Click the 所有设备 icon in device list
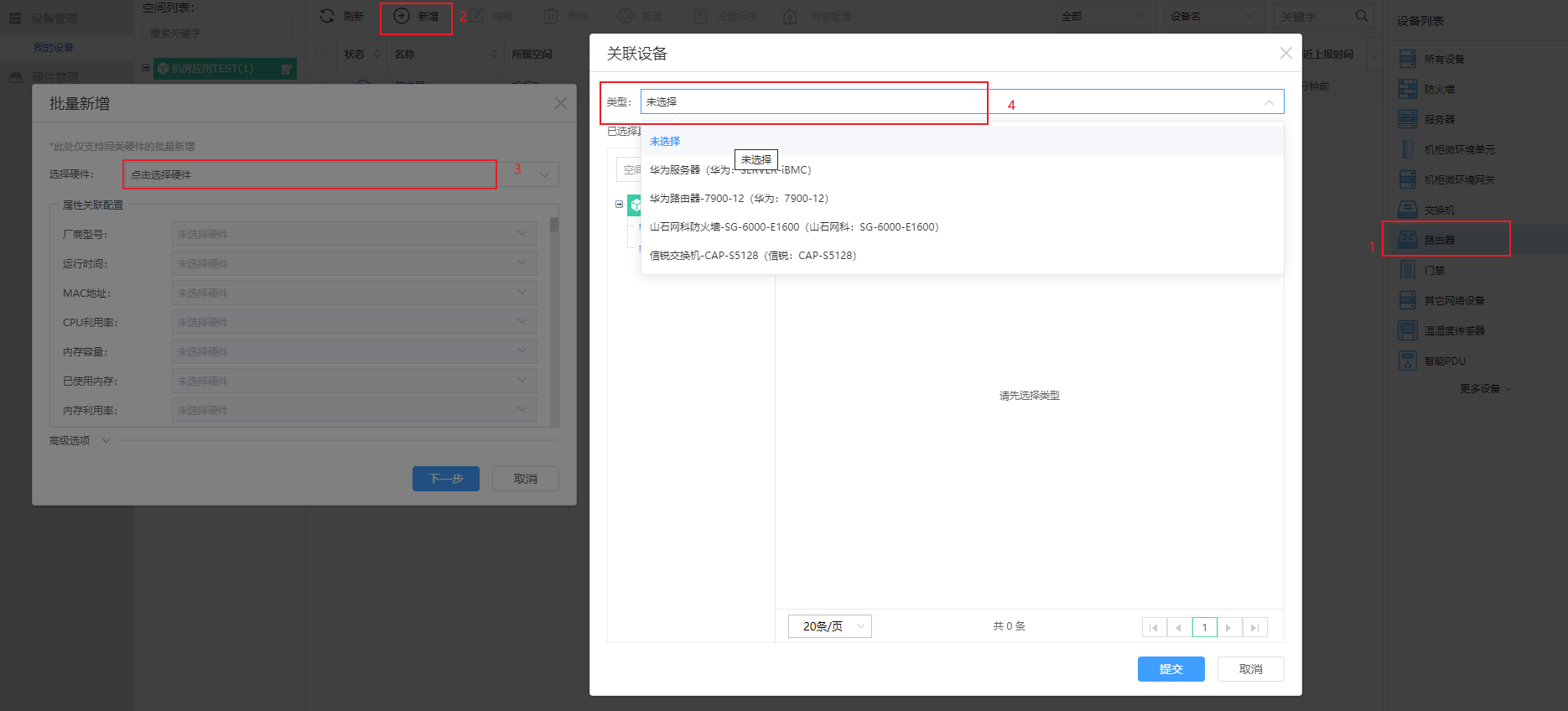 [1408, 59]
